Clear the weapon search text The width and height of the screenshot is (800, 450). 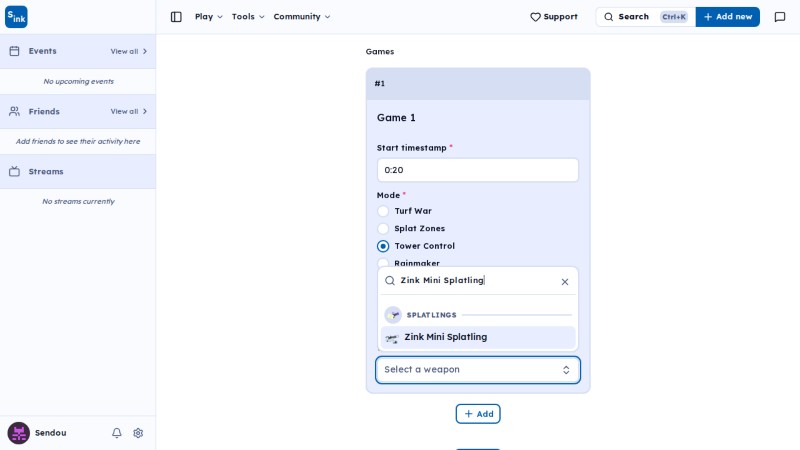[x=565, y=282]
